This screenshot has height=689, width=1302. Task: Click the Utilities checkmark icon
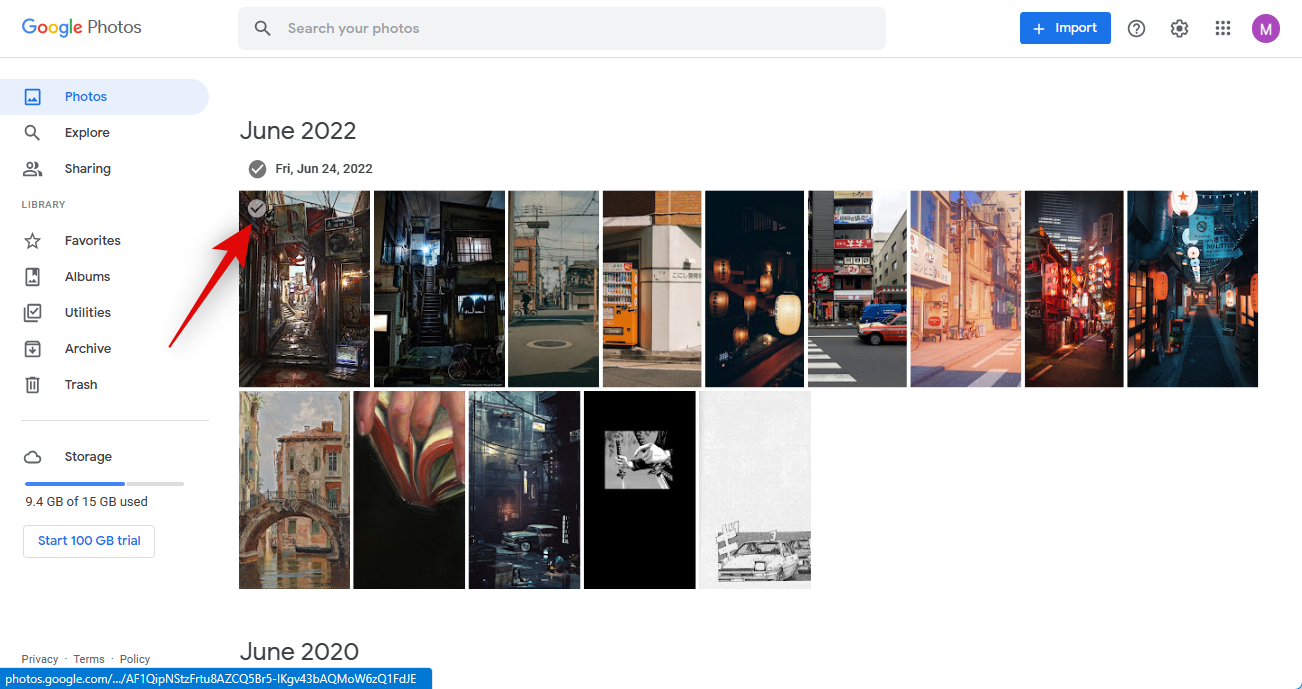(x=33, y=313)
